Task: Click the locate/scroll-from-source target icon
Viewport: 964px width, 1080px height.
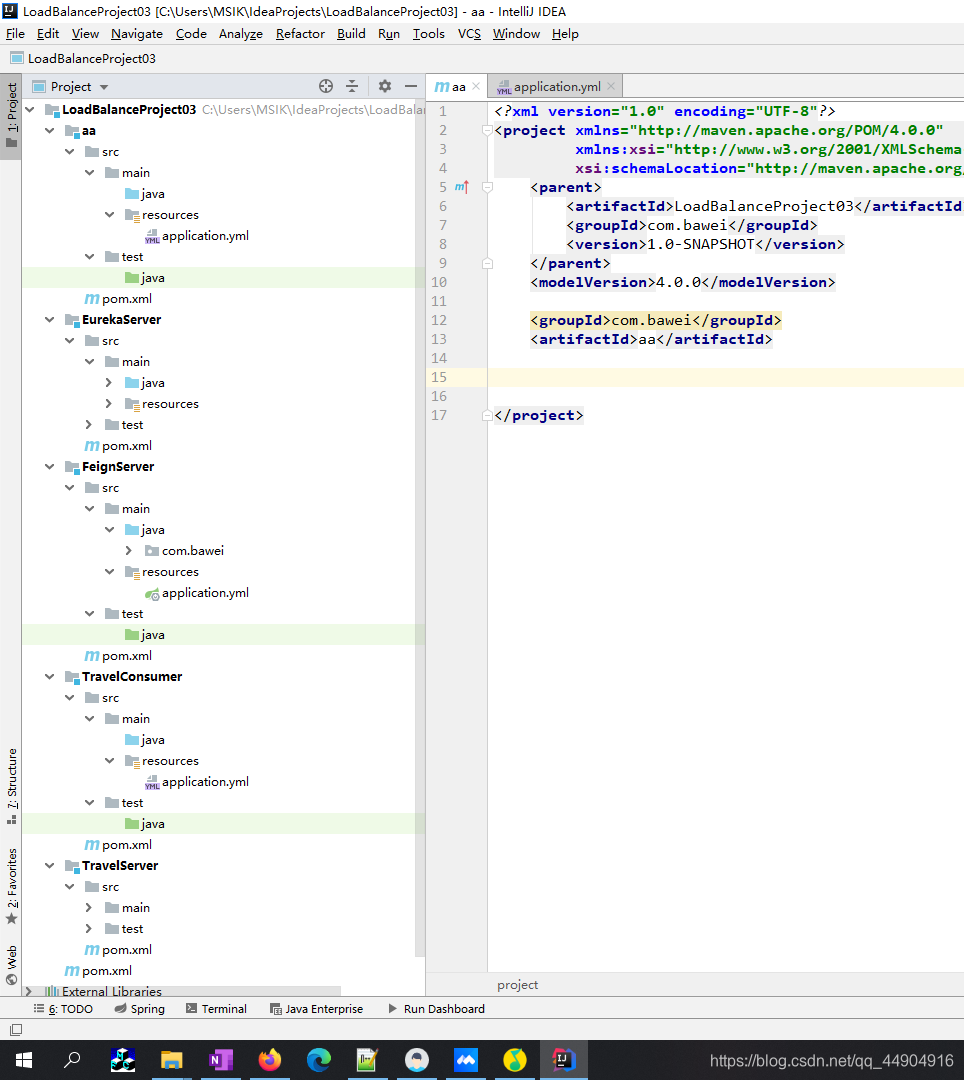Action: coord(326,86)
